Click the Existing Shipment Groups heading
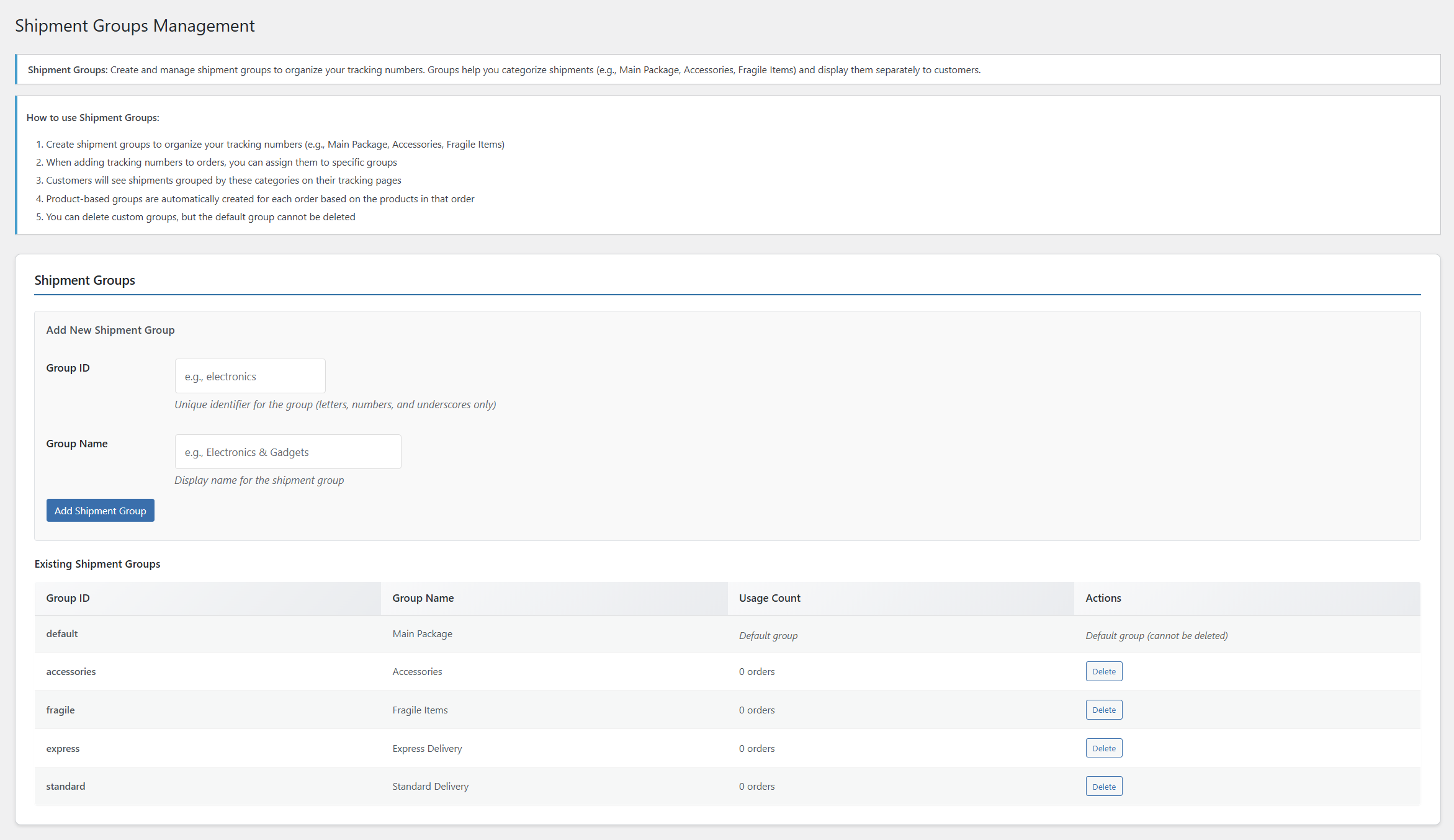This screenshot has width=1454, height=840. point(97,564)
